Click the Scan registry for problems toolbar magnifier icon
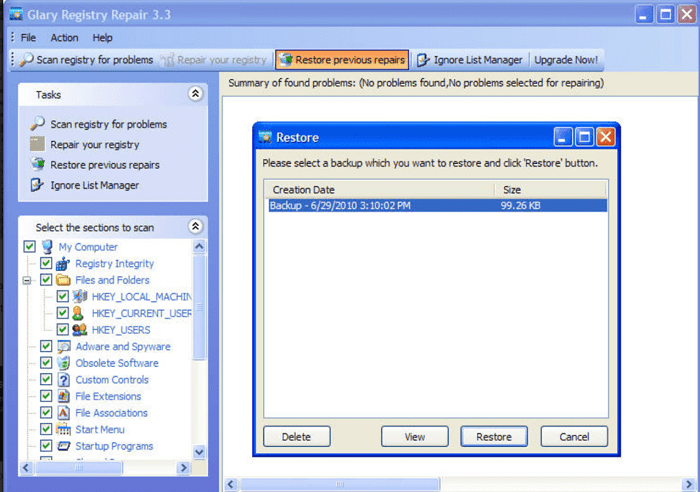 coord(26,59)
